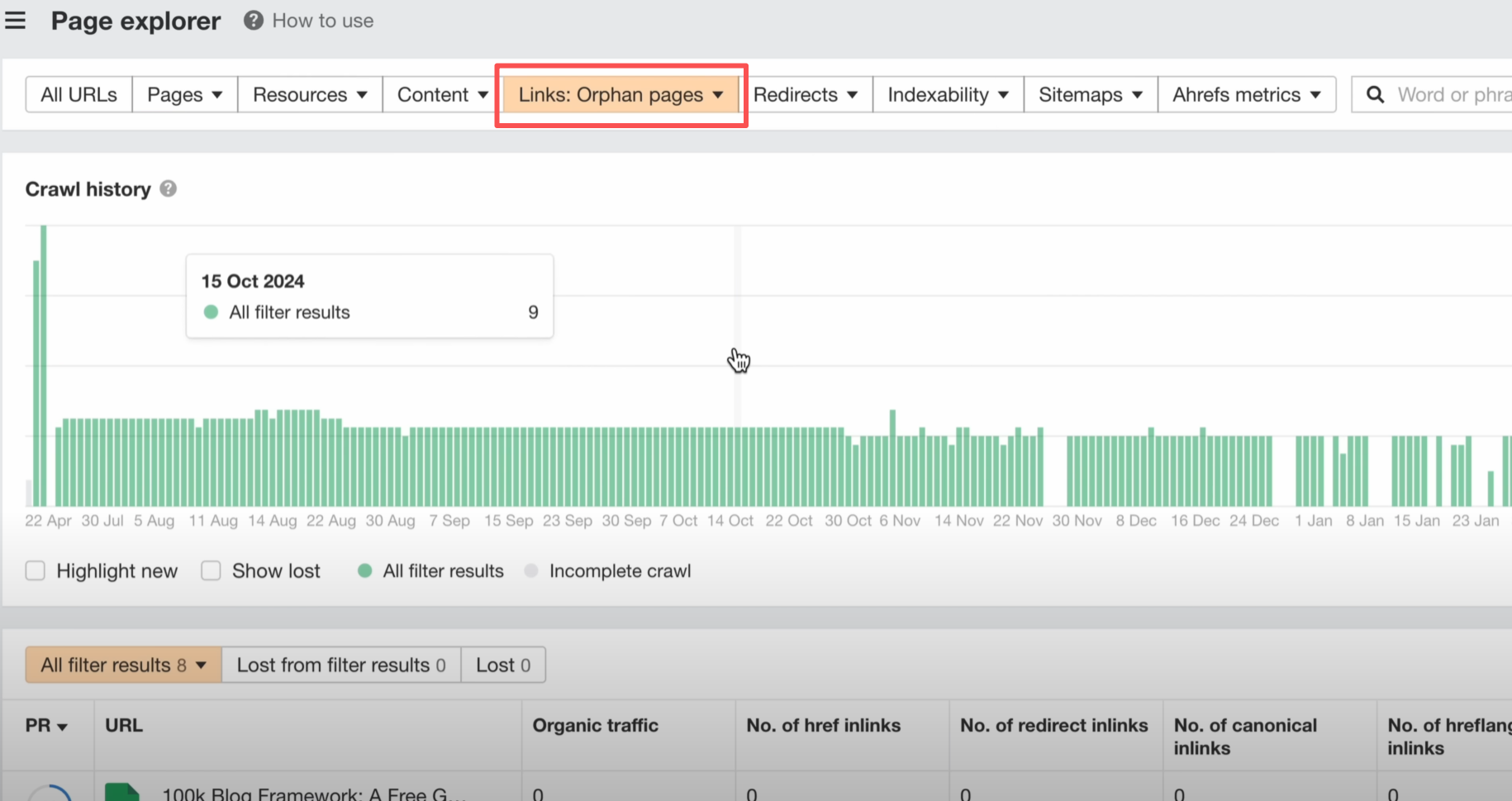This screenshot has width=1512, height=801.
Task: Enable the Highlight new checkbox
Action: [35, 571]
